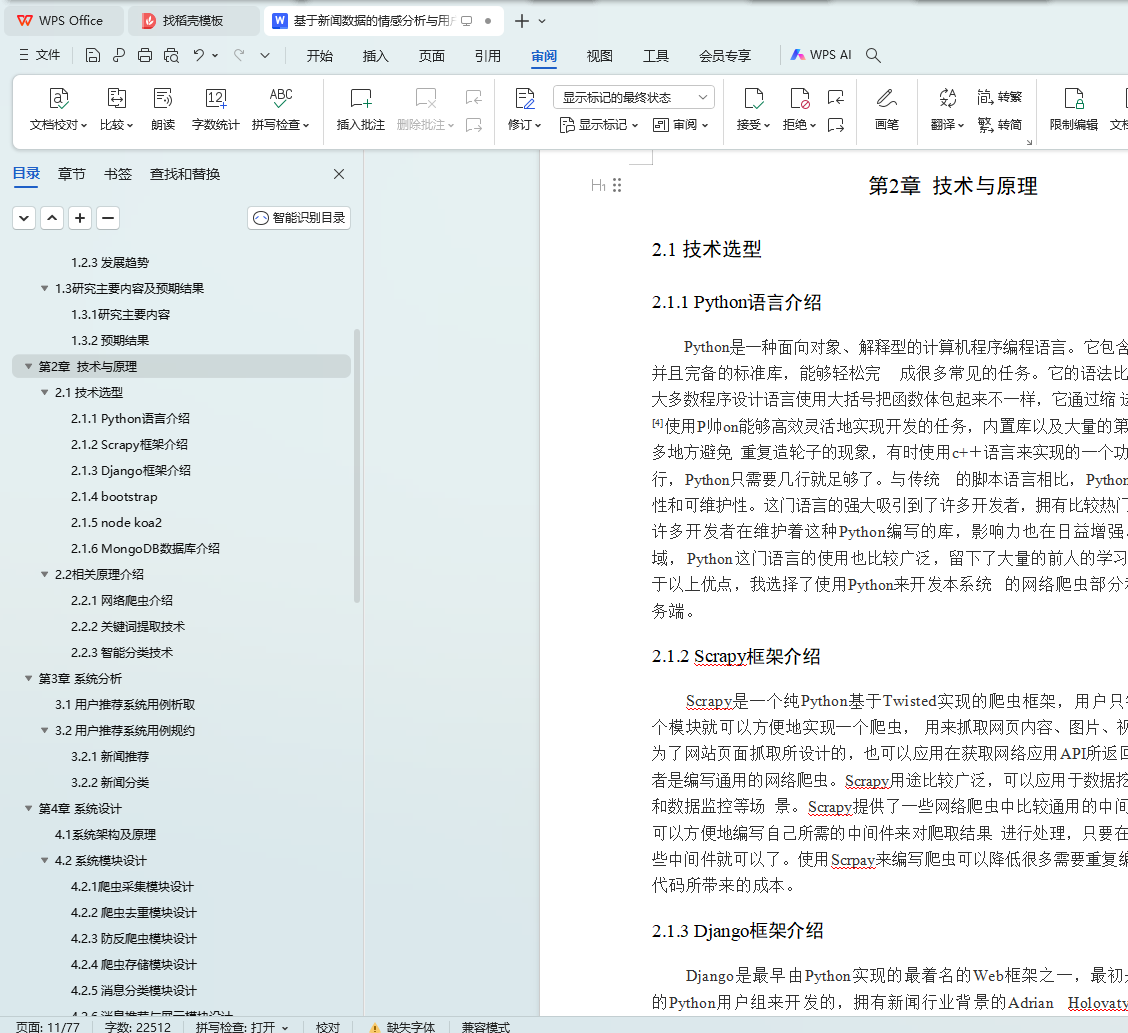This screenshot has height=1033, width=1128.
Task: Collapse 第2章 技术与原理 tree node
Action: click(29, 367)
